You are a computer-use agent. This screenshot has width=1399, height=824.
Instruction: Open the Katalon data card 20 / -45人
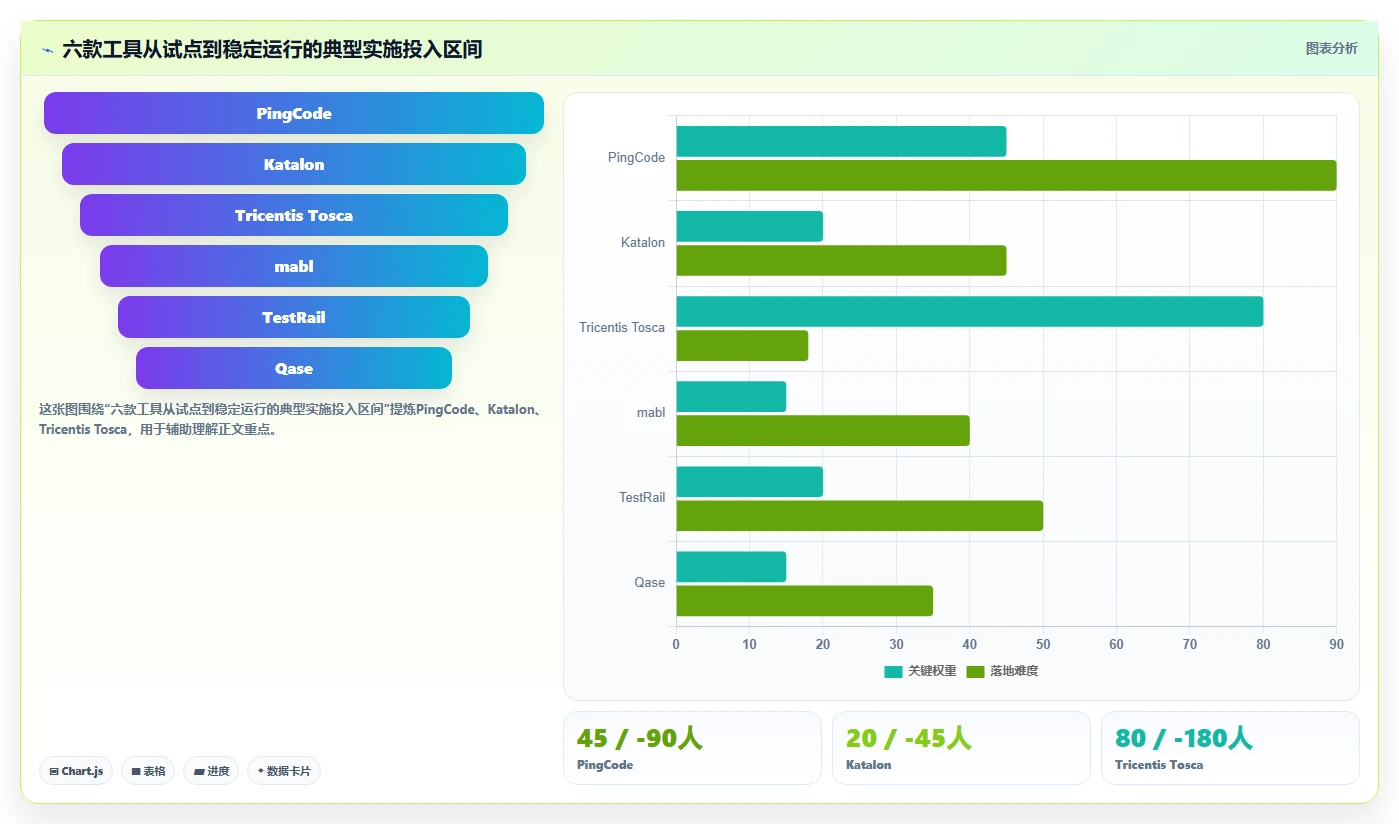click(x=961, y=748)
